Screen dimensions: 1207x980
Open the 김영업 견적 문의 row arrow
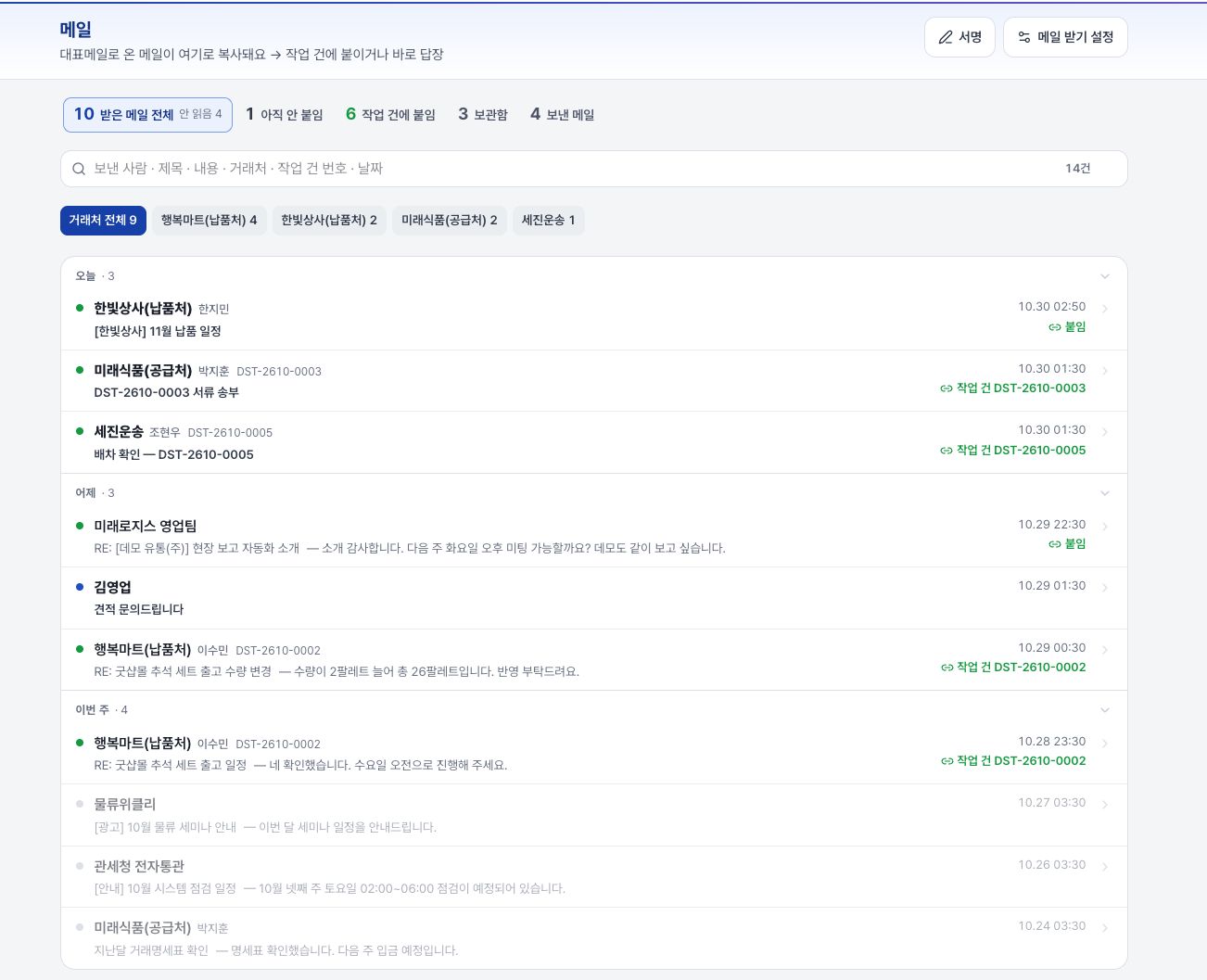1105,588
